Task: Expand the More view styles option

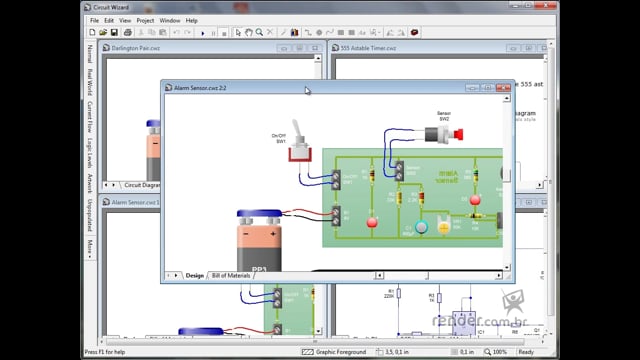Action: point(90,249)
